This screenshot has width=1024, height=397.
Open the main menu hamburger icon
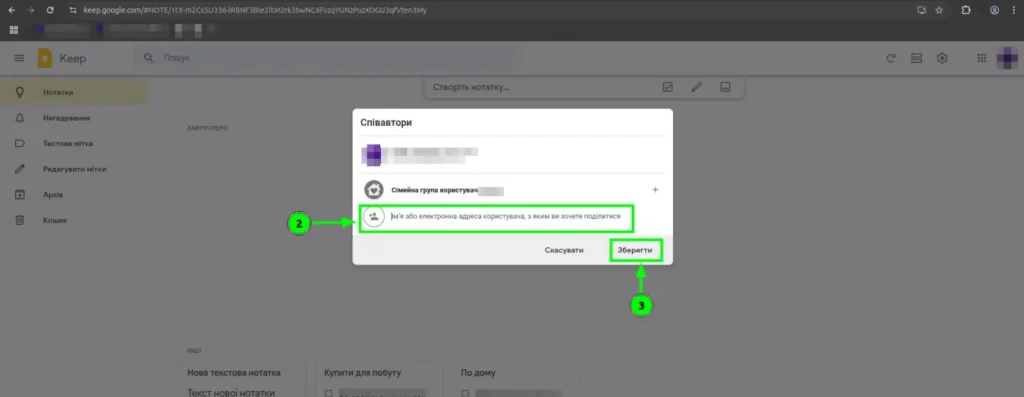click(19, 58)
